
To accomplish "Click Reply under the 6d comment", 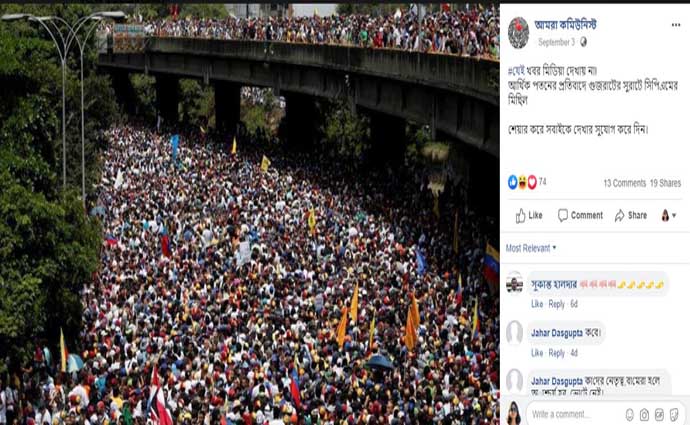I will point(556,304).
